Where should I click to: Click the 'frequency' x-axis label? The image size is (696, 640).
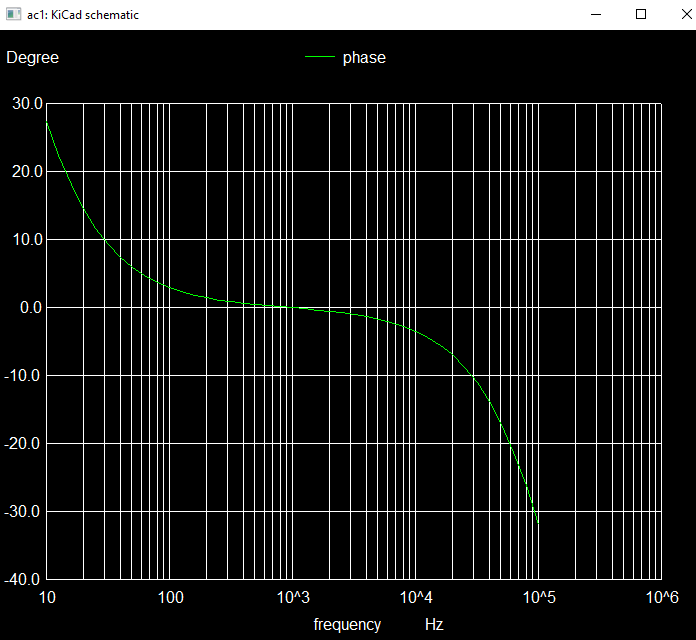tap(347, 625)
